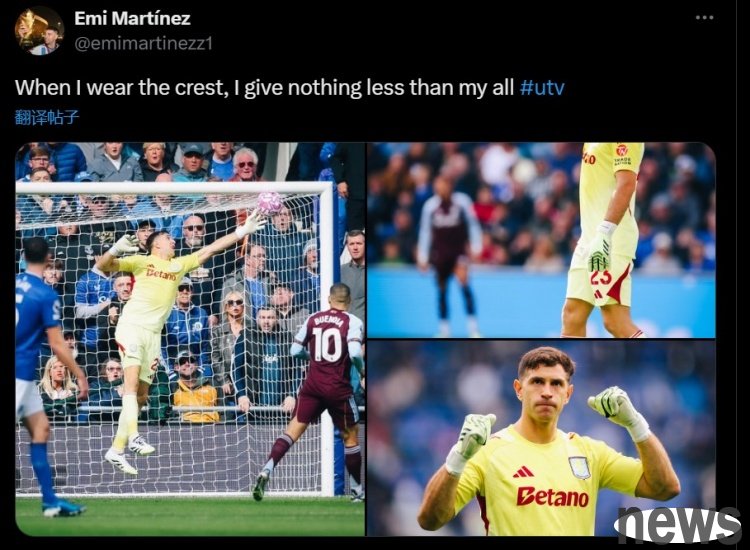Click the news watermark logo
The height and width of the screenshot is (550, 750).
pyautogui.click(x=677, y=525)
